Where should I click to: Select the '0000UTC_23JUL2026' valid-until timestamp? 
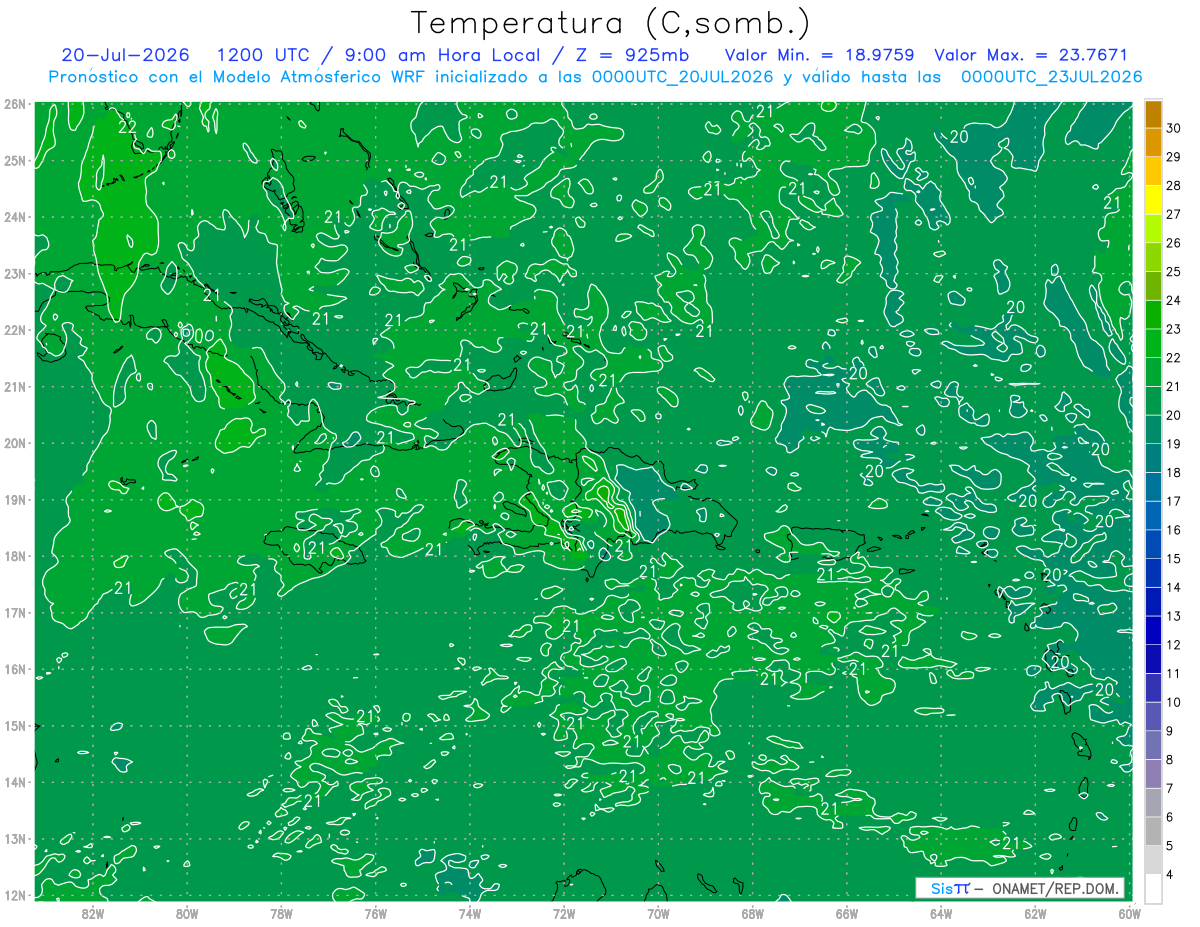(x=1051, y=76)
